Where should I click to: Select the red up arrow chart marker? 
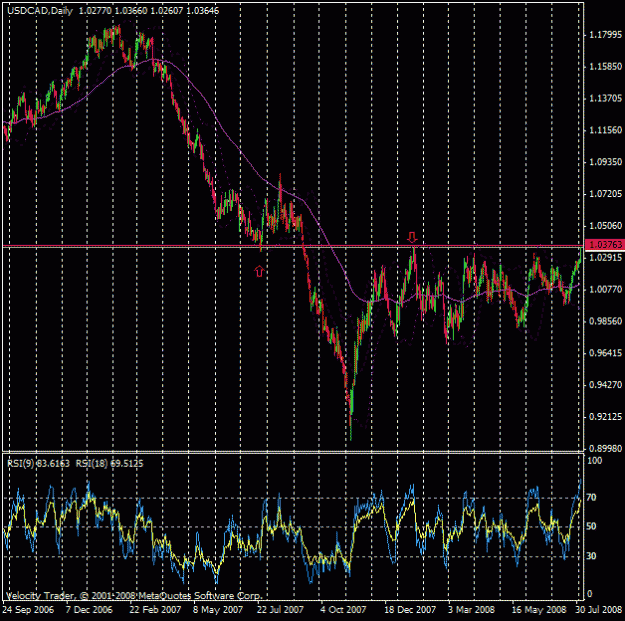click(x=259, y=271)
